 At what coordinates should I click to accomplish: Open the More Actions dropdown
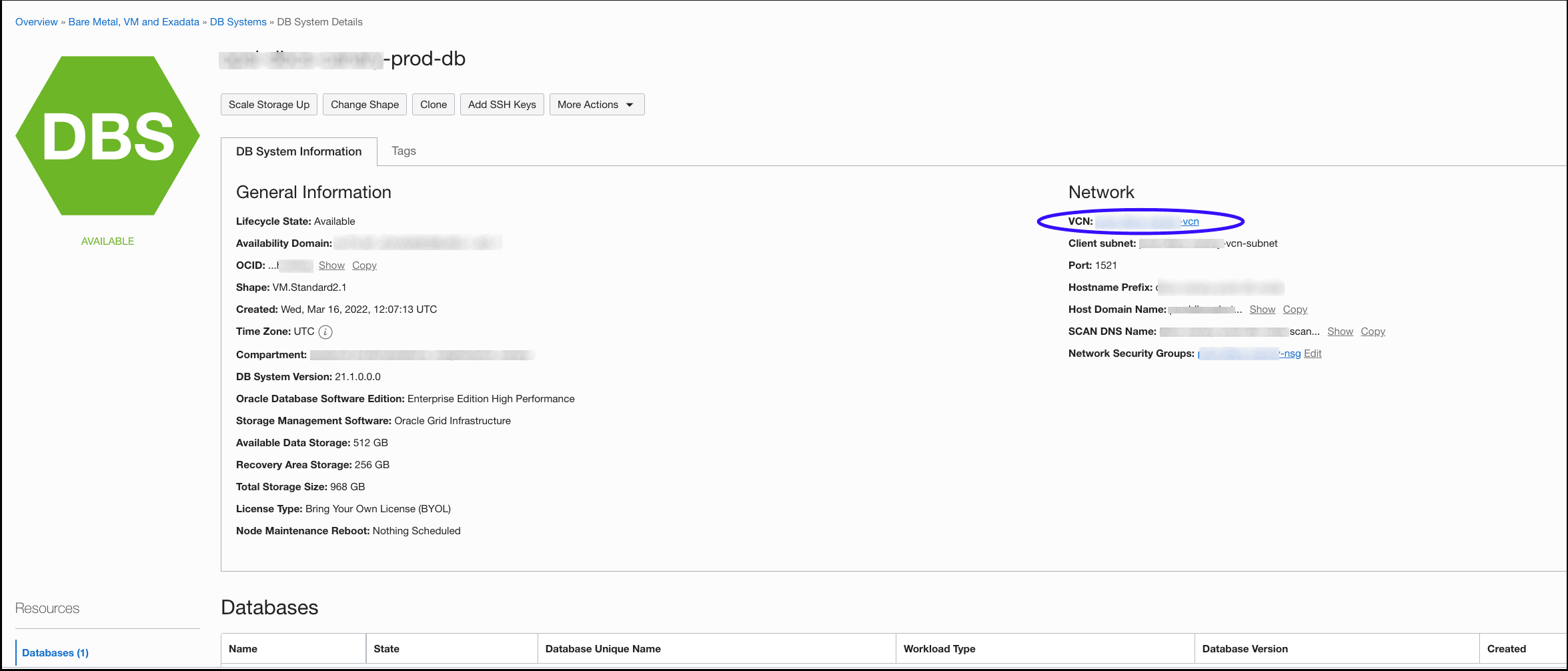pyautogui.click(x=595, y=104)
